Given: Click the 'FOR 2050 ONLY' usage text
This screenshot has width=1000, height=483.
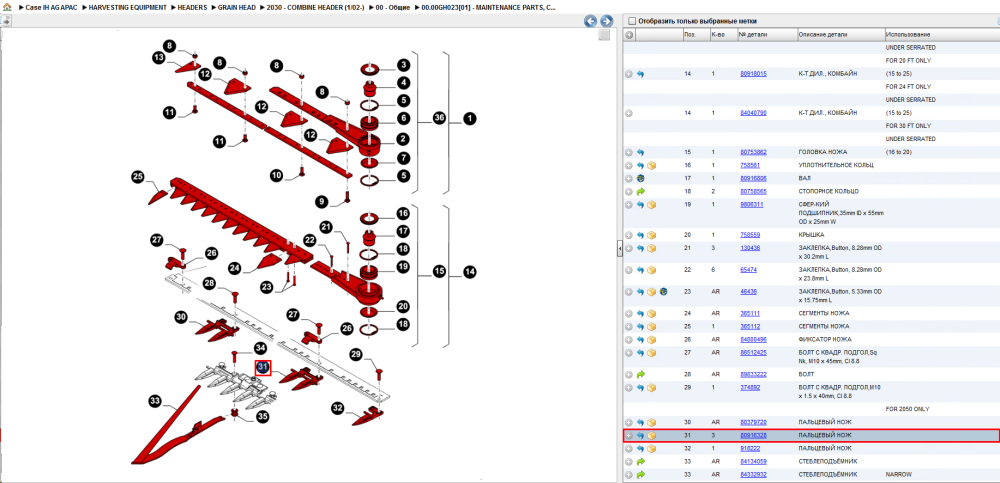Looking at the screenshot, I should click(x=908, y=409).
